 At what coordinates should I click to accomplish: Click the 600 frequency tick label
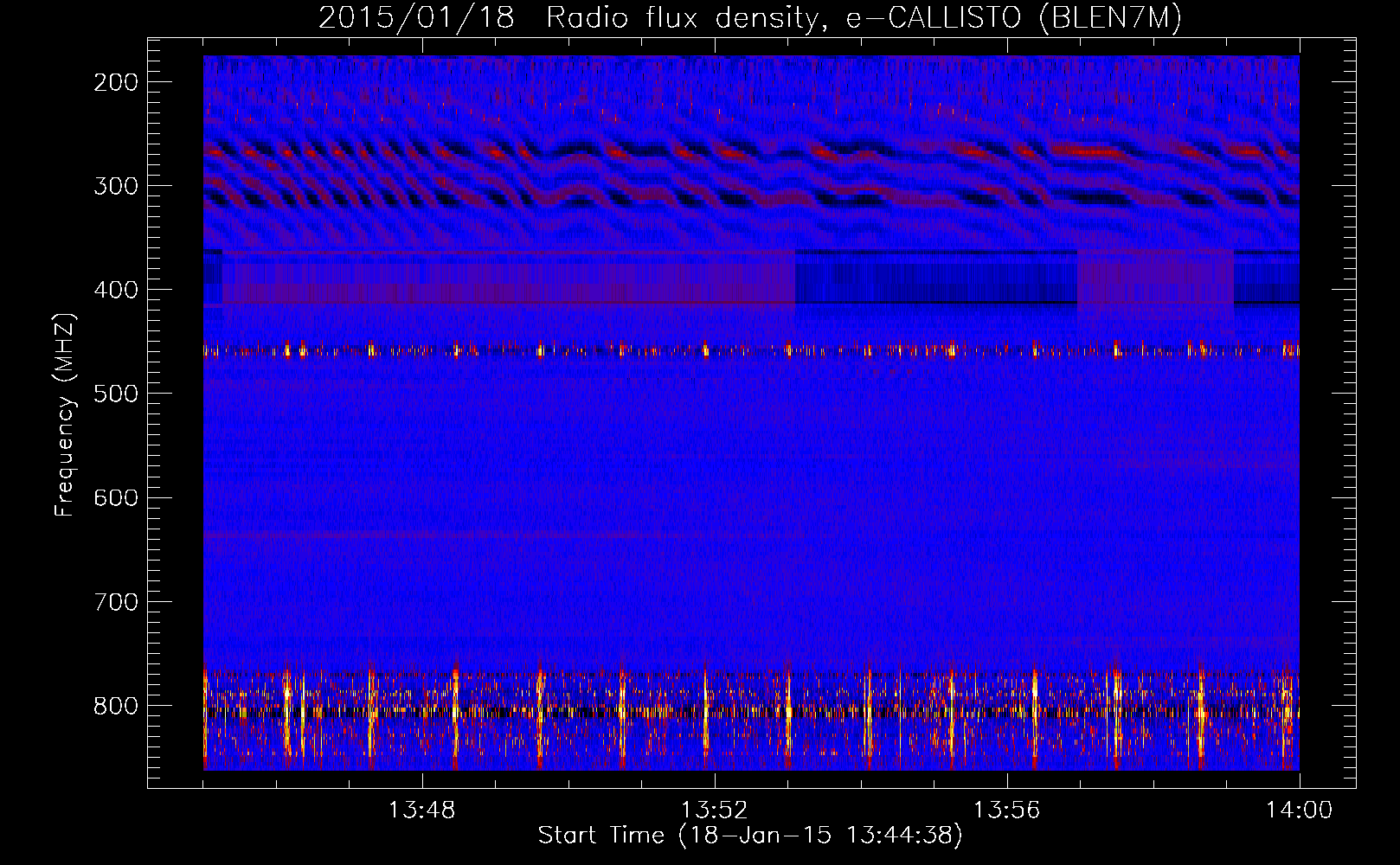point(116,497)
